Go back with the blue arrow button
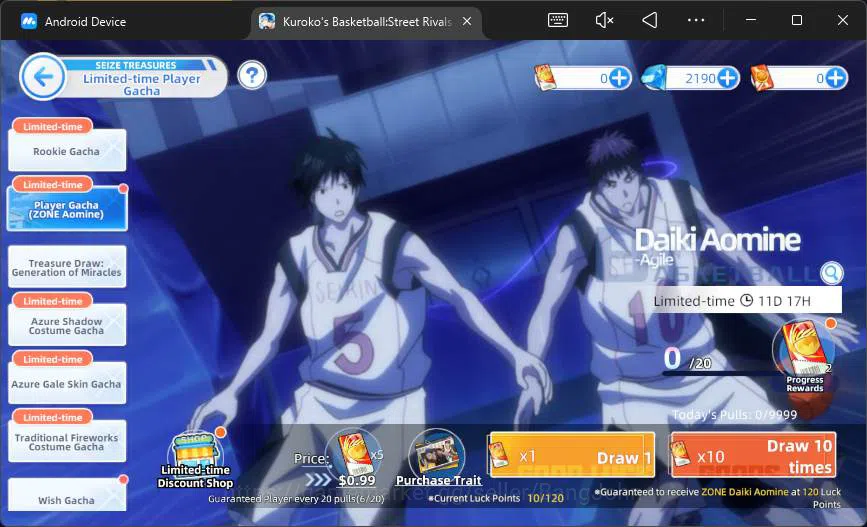The width and height of the screenshot is (867, 527). (42, 77)
